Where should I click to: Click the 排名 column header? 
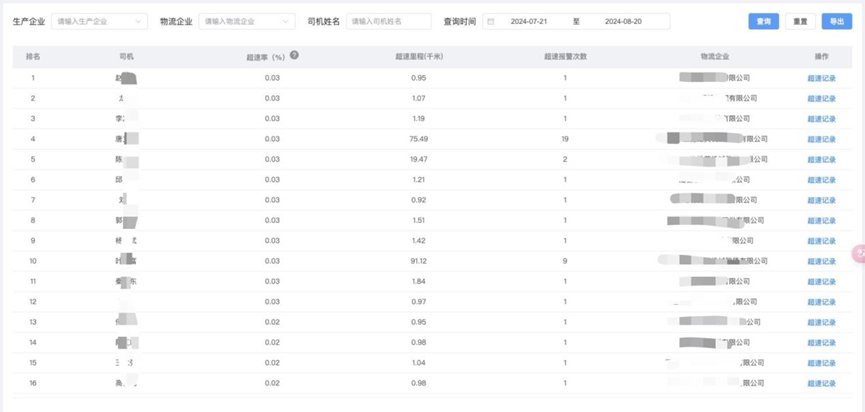pos(33,57)
